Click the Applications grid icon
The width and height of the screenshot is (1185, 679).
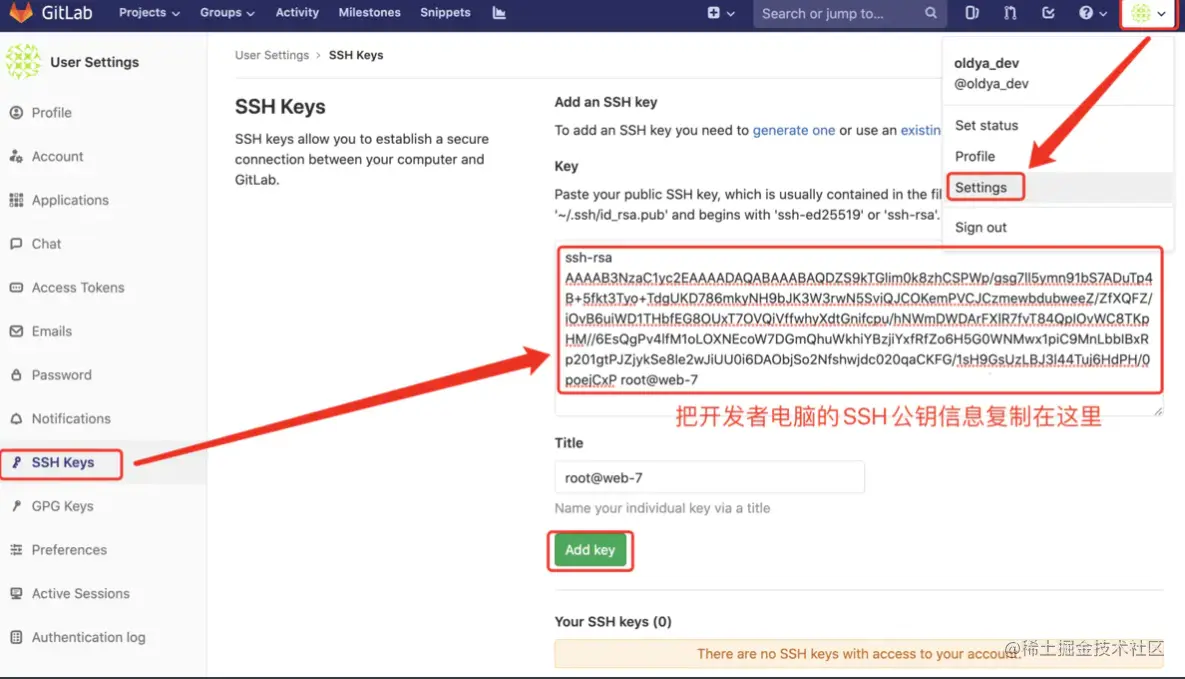tap(16, 200)
